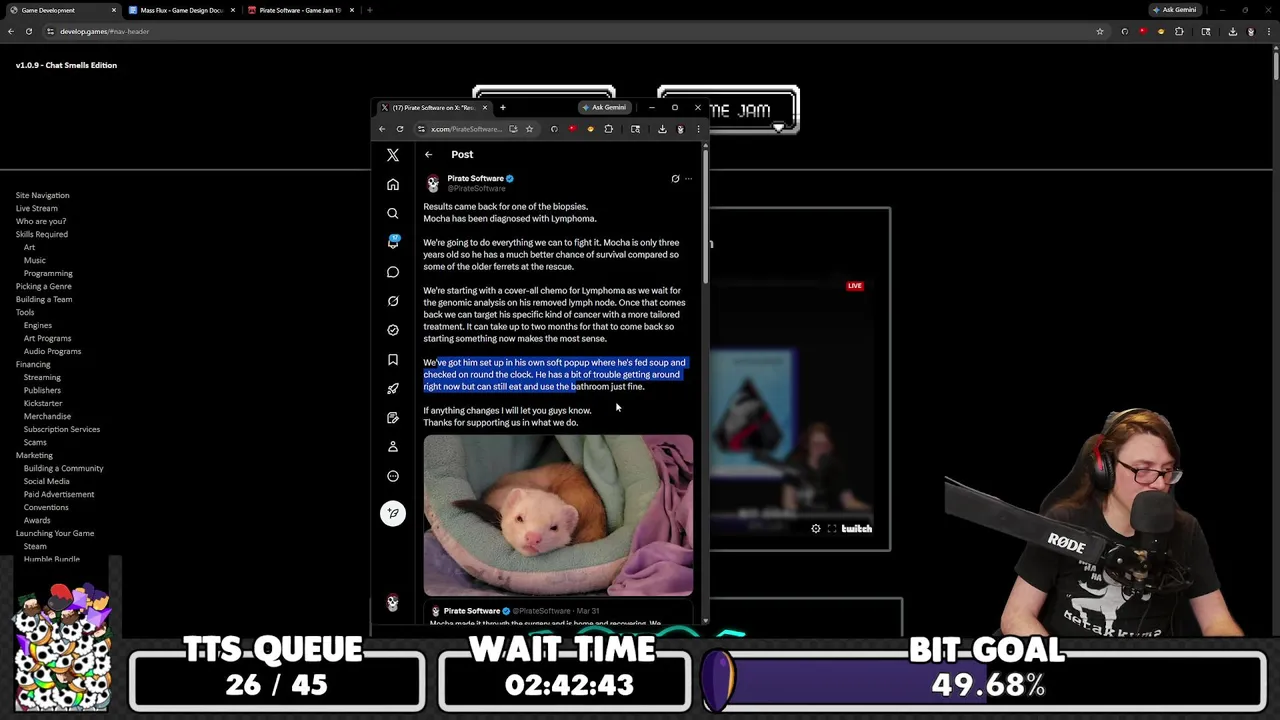The width and height of the screenshot is (1280, 720).
Task: Open account avatar at bottom of X sidebar
Action: [393, 603]
